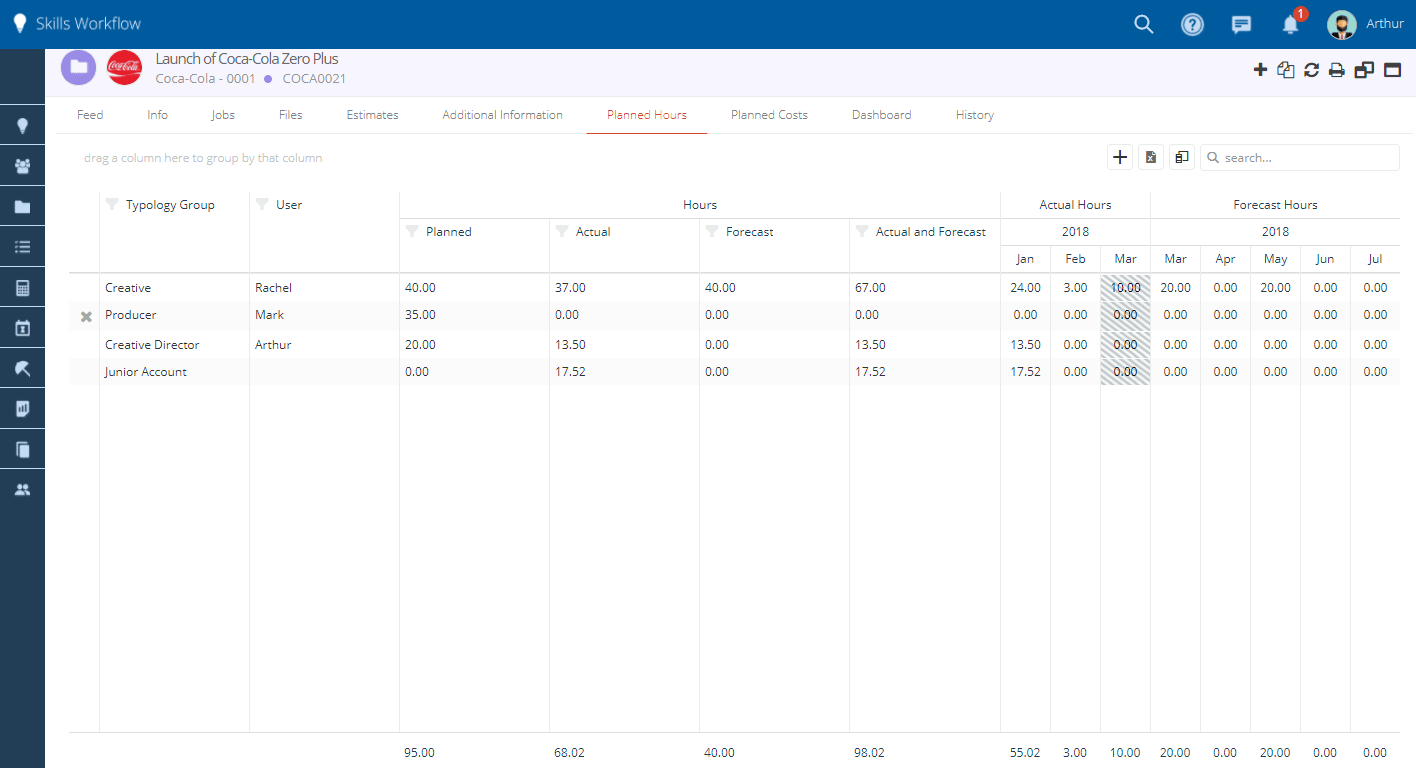1416x768 pixels.
Task: Open the column chooser icon beside search
Action: [1182, 157]
